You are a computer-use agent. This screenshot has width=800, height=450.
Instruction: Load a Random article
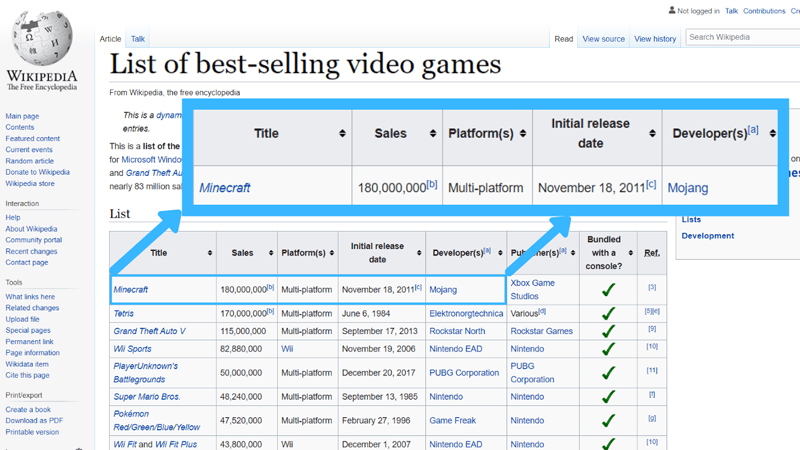[30, 161]
